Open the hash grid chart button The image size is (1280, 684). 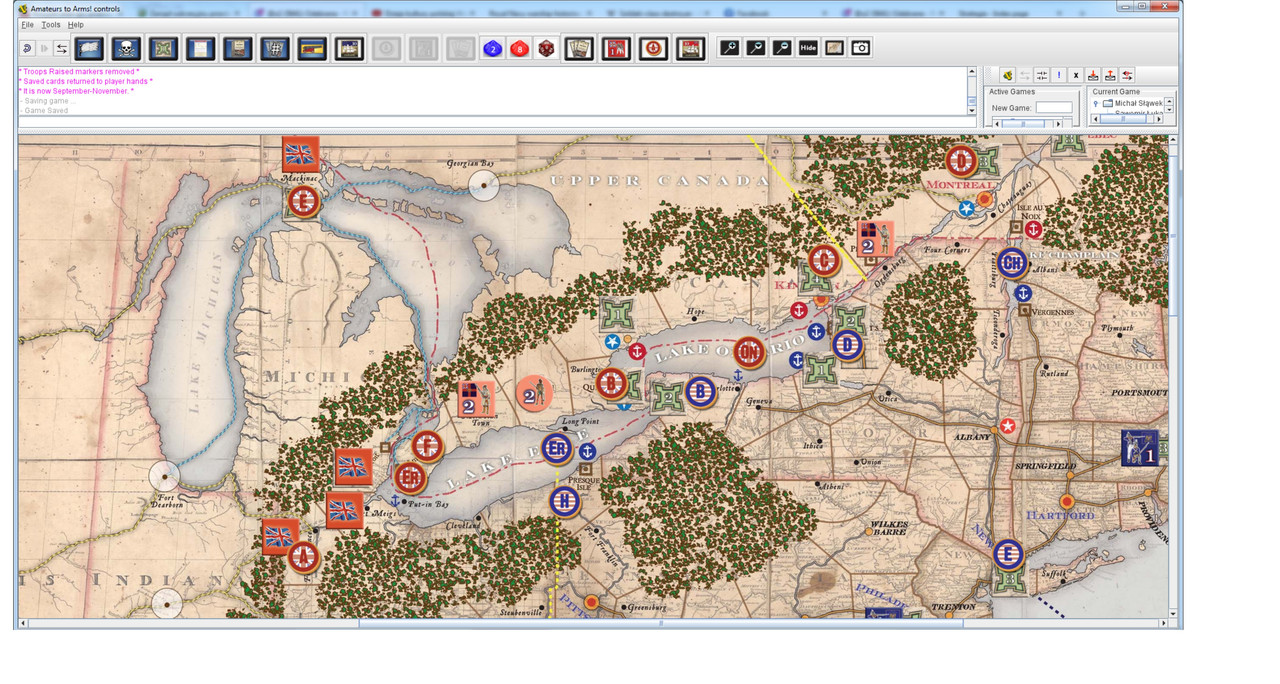275,48
